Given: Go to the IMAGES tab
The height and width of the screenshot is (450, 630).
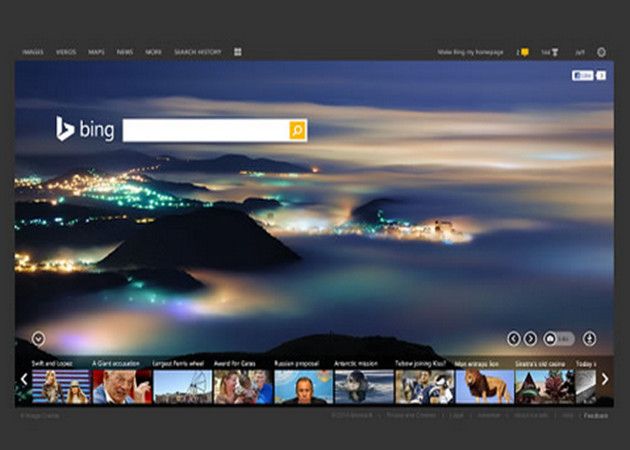Looking at the screenshot, I should pos(34,52).
